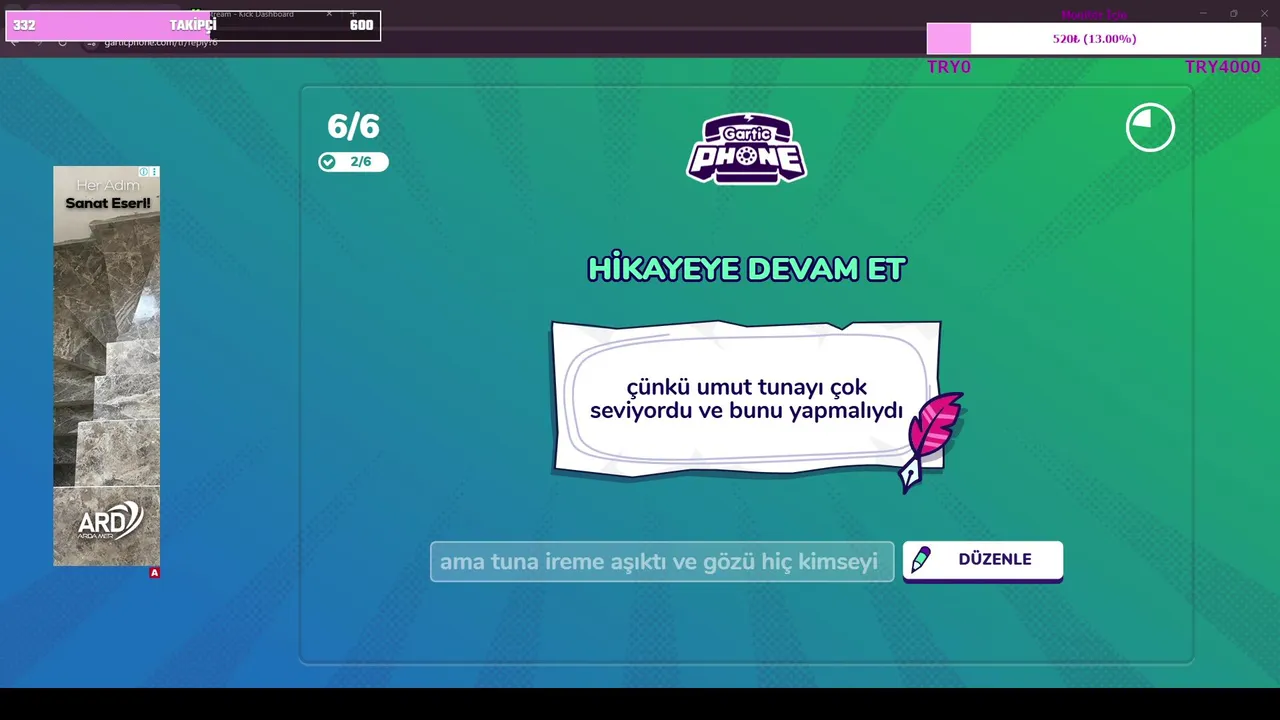The width and height of the screenshot is (1280, 720).
Task: Click the story continuation text field
Action: [x=662, y=562]
